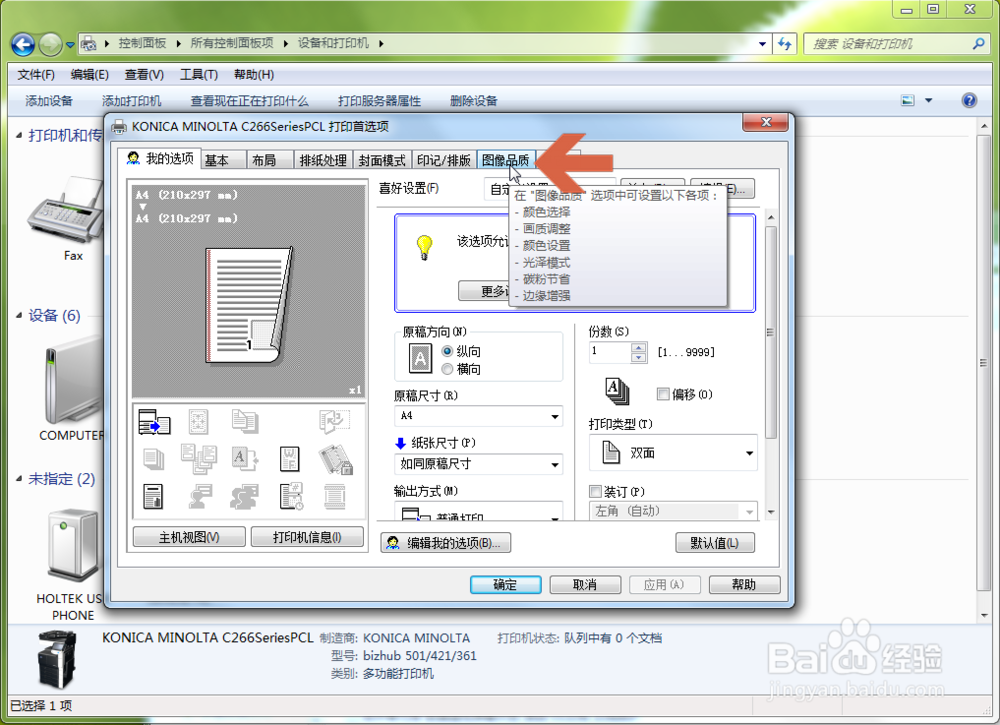Click the 默认值(L) button

tap(715, 543)
